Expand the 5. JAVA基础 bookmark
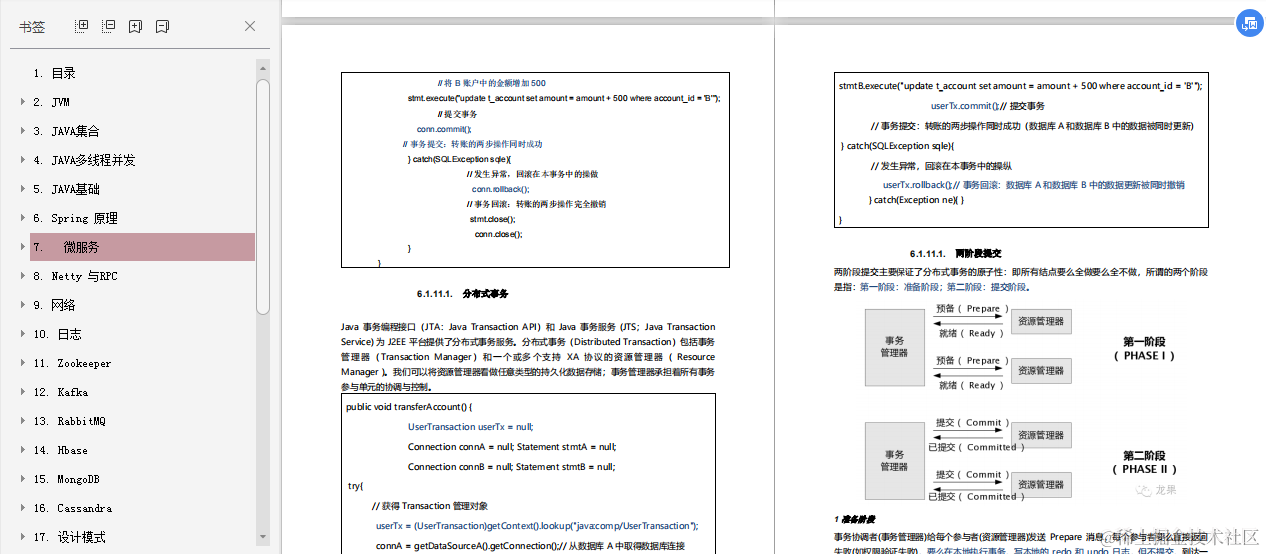 [23, 189]
